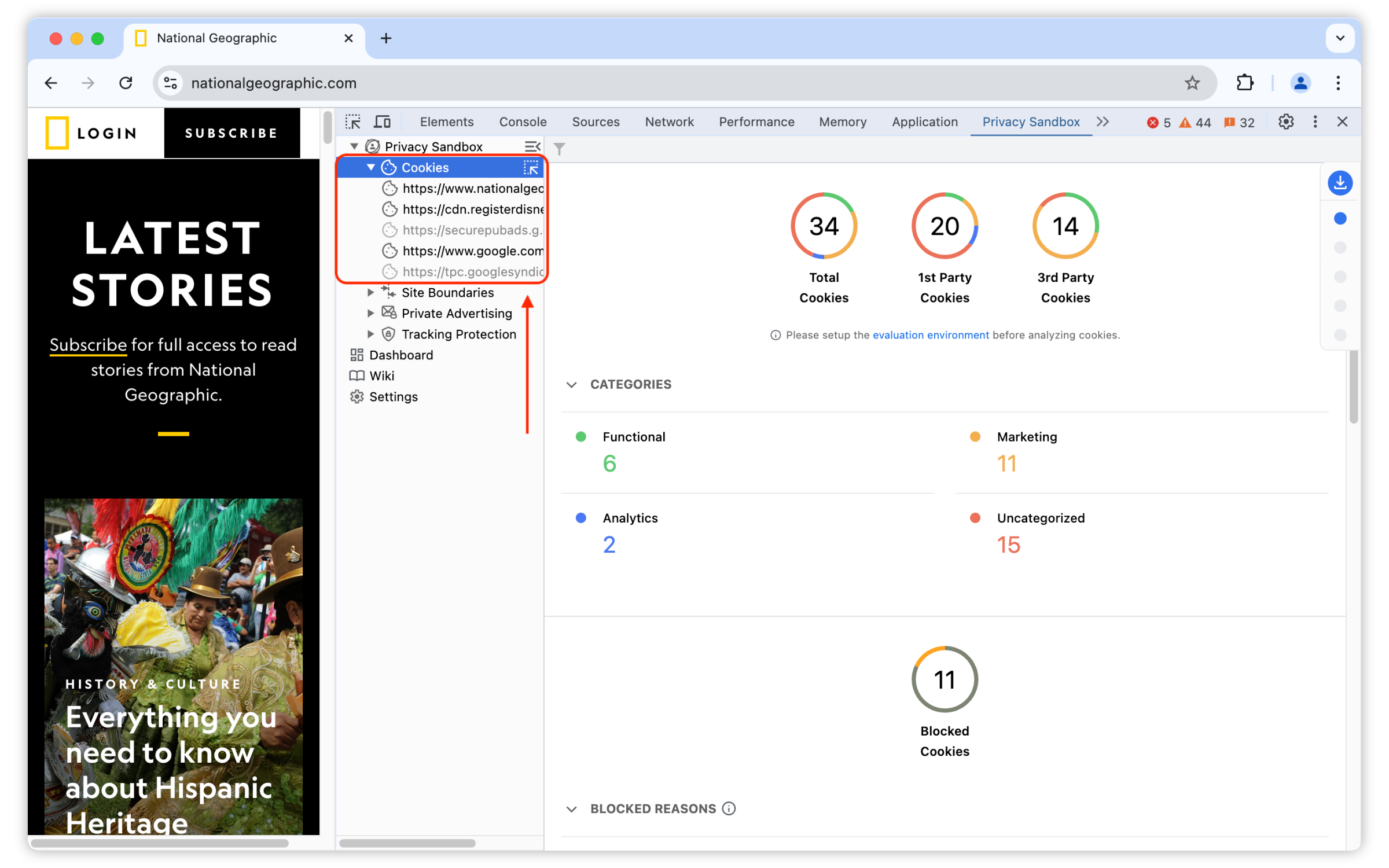Close the National Geographic tab

[348, 38]
